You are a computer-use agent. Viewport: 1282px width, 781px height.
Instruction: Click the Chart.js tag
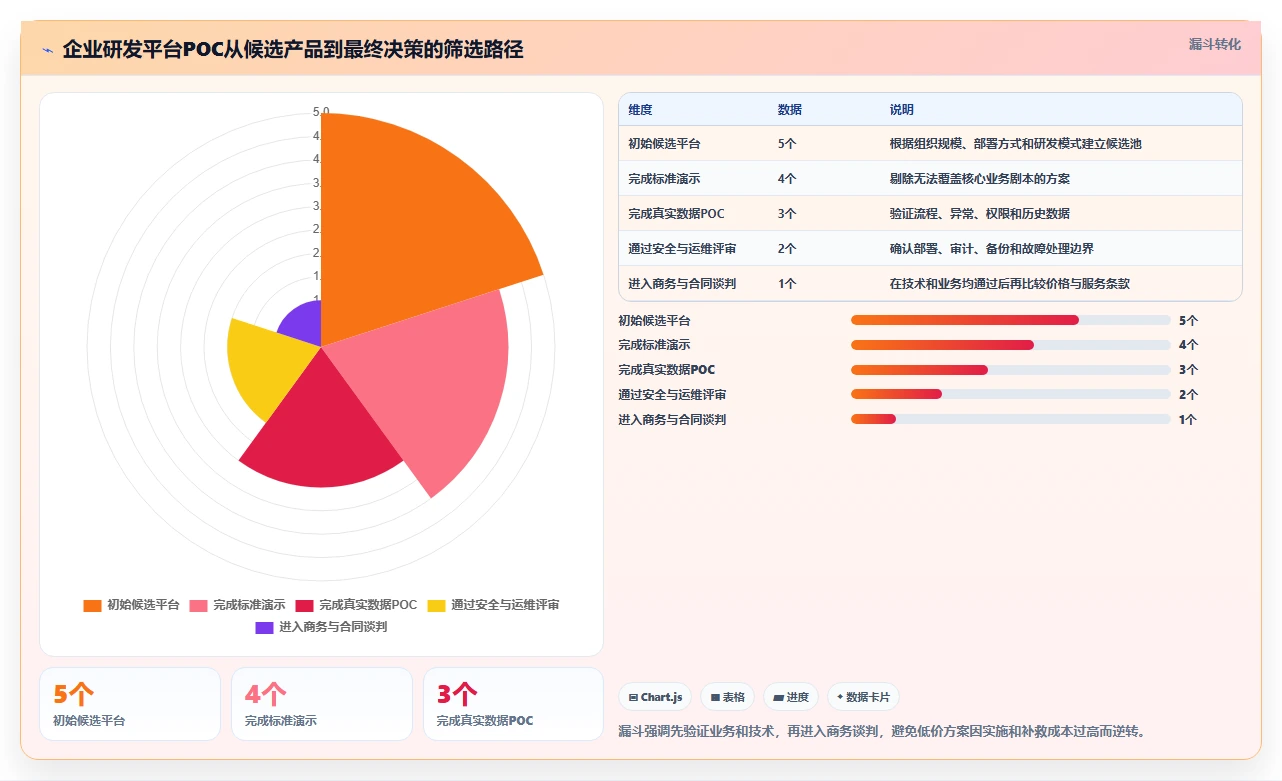655,697
